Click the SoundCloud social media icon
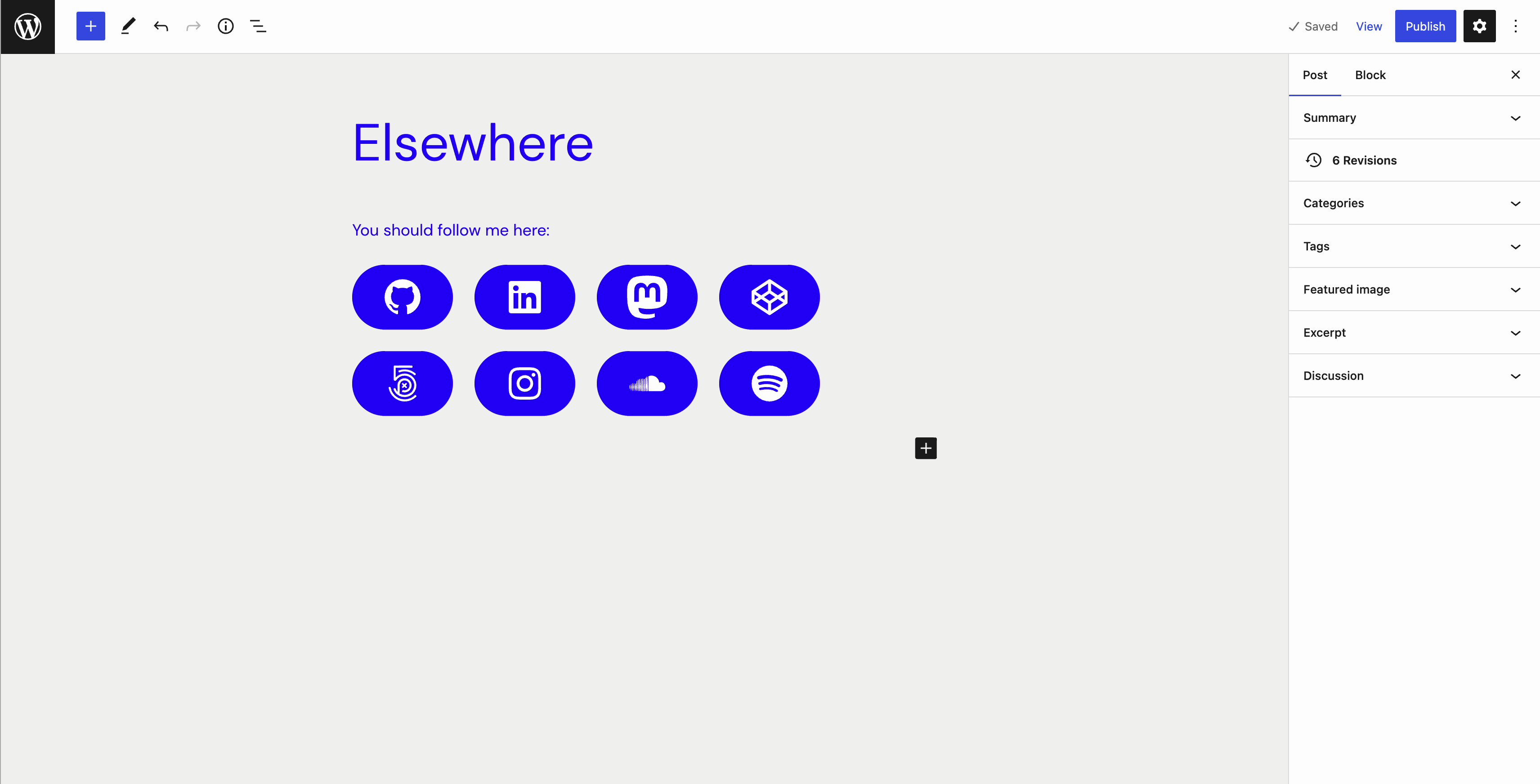The image size is (1540, 784). pos(647,383)
